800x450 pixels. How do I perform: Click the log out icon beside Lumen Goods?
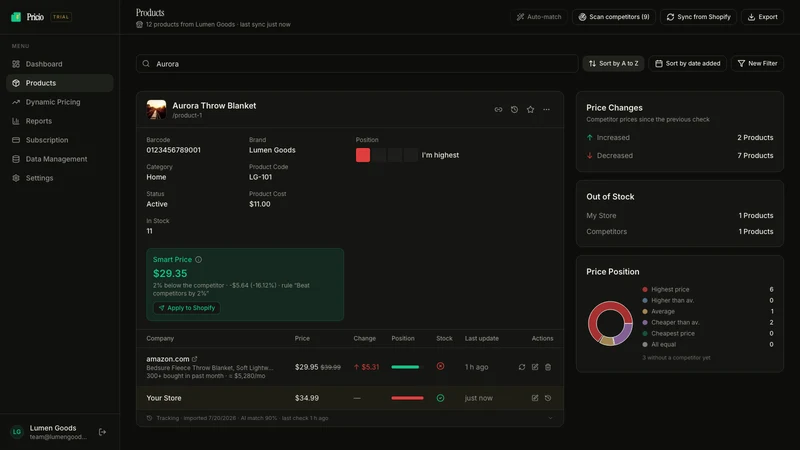click(x=103, y=432)
